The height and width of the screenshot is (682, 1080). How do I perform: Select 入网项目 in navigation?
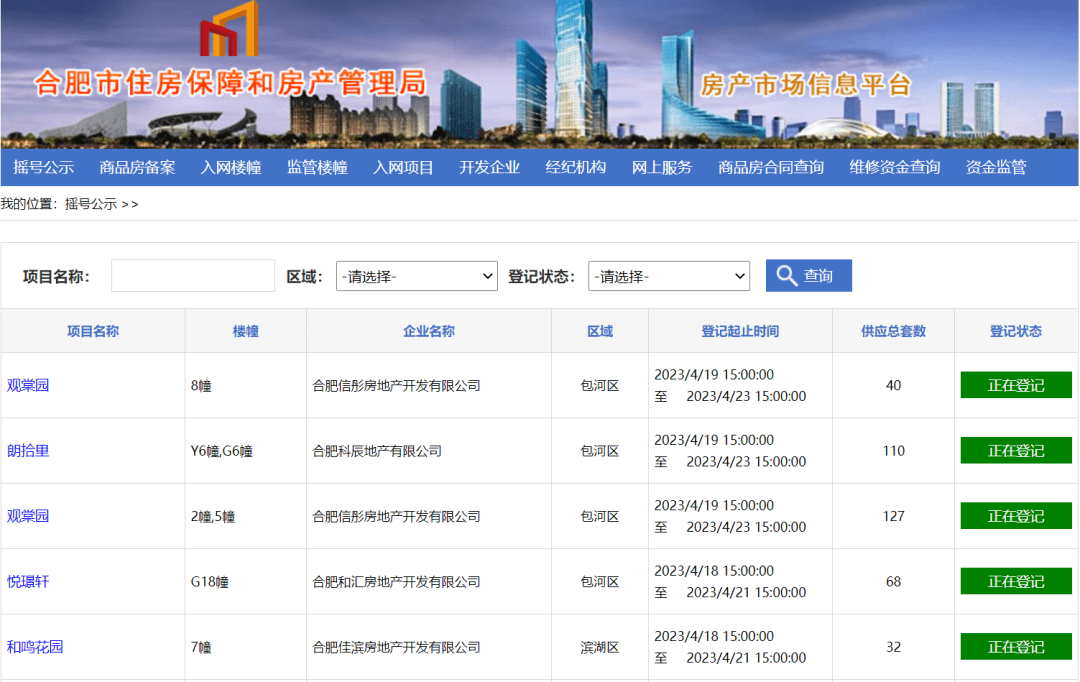point(403,167)
